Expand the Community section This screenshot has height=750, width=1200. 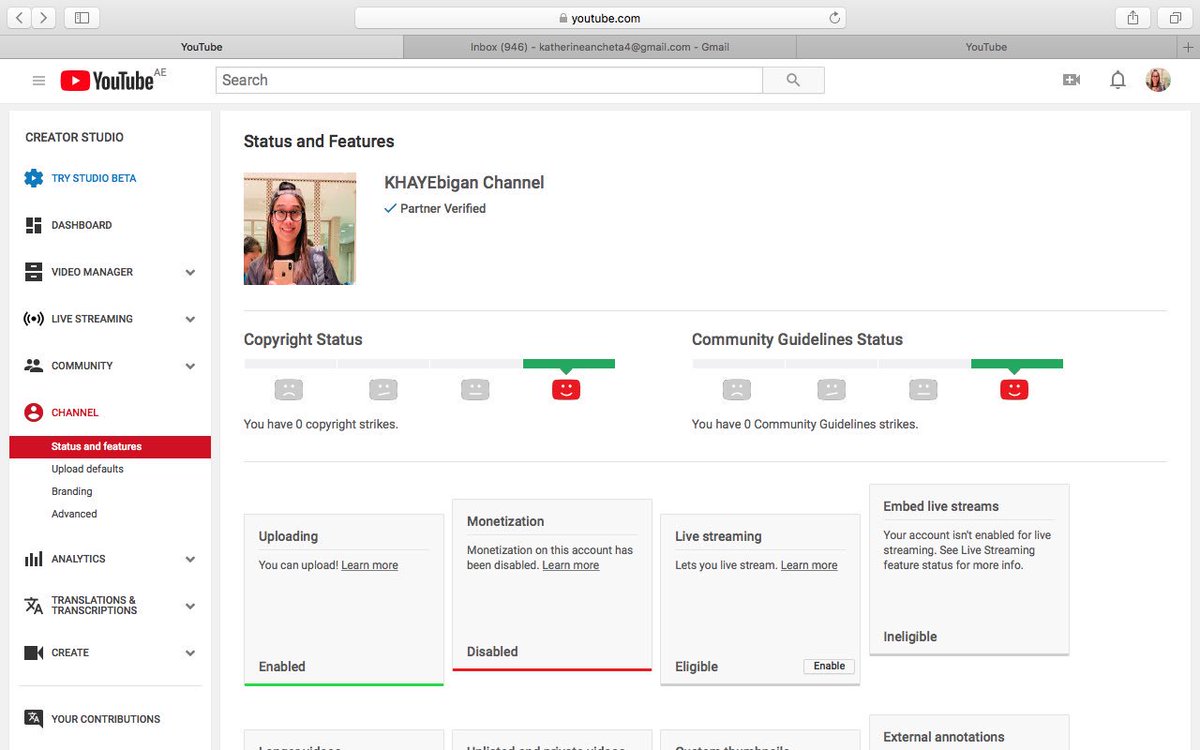[190, 366]
